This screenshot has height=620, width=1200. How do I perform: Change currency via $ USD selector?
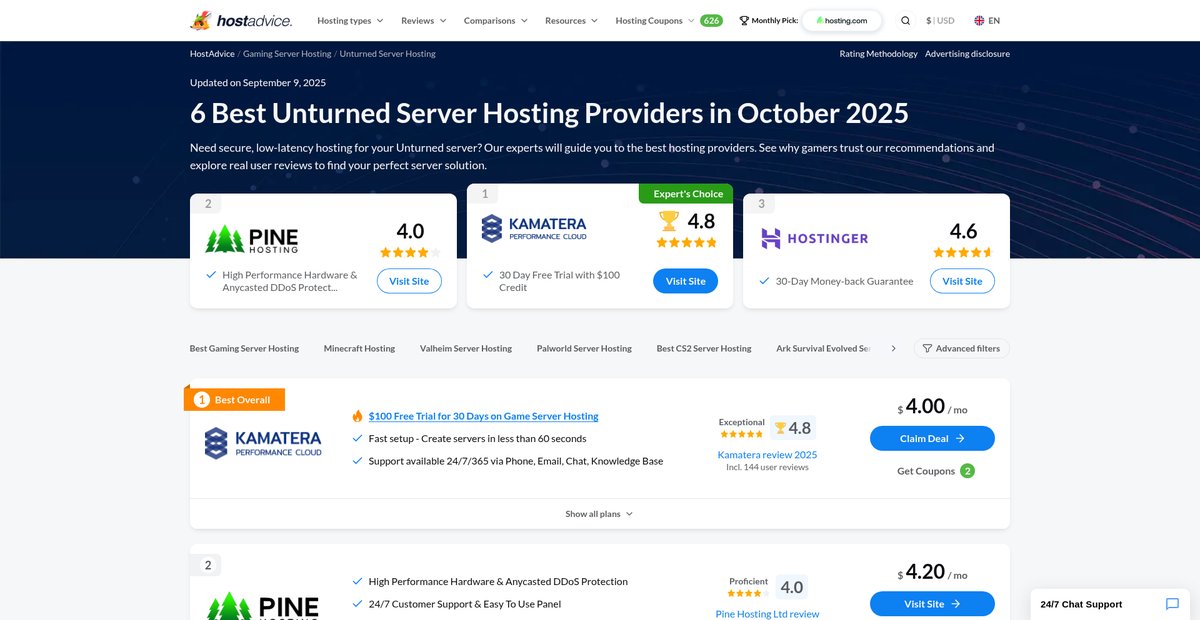point(940,20)
